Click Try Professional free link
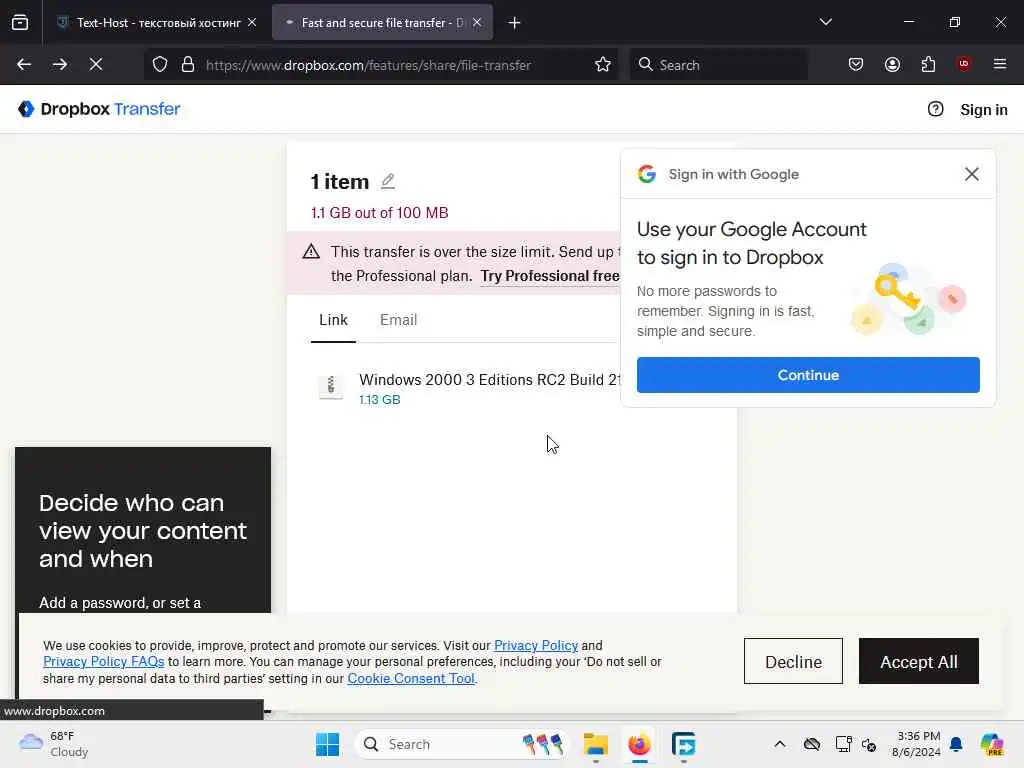Viewport: 1024px width, 768px height. tap(551, 276)
